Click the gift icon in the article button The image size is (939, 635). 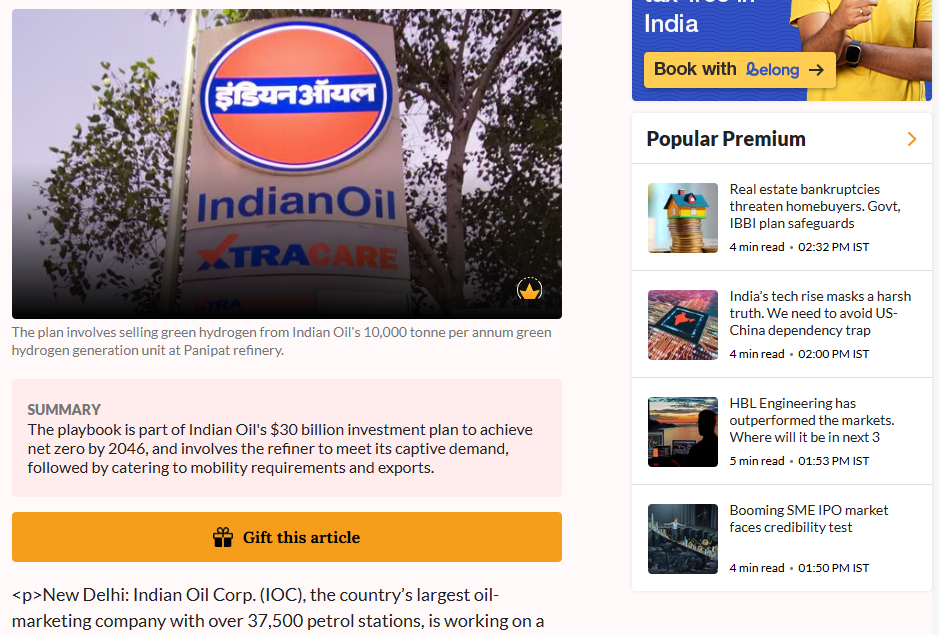point(223,537)
